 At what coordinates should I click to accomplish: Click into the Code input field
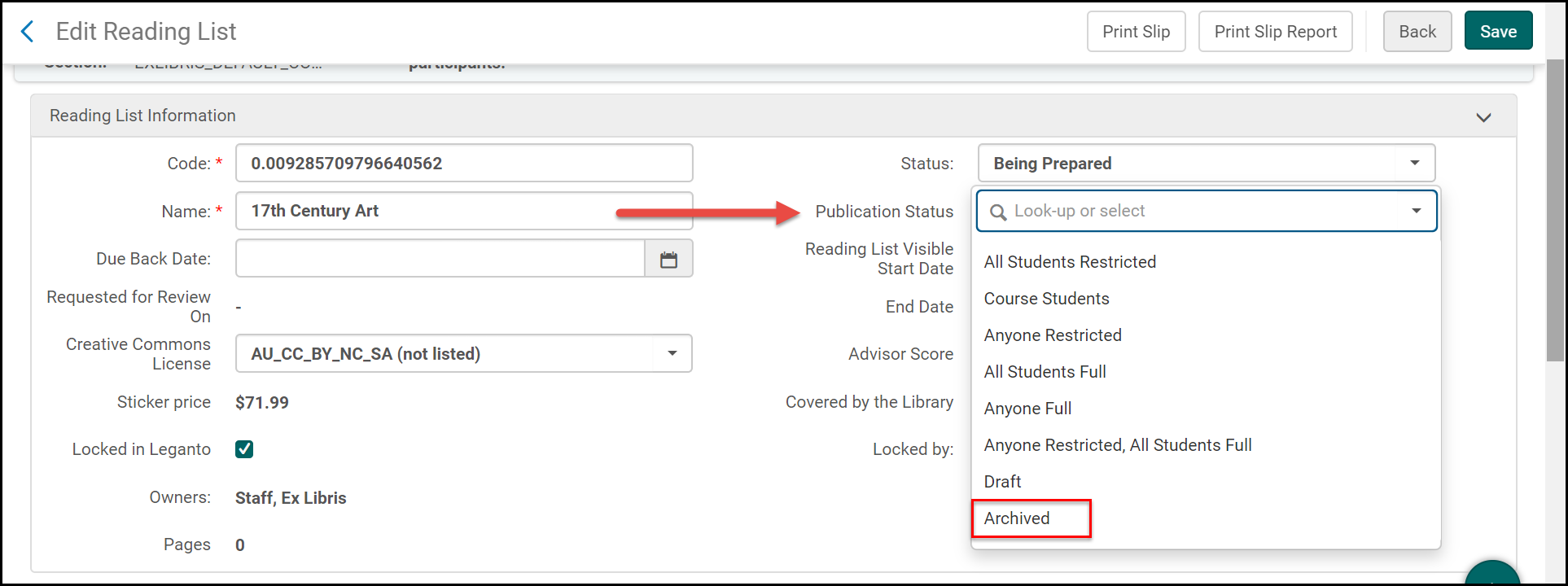[464, 164]
